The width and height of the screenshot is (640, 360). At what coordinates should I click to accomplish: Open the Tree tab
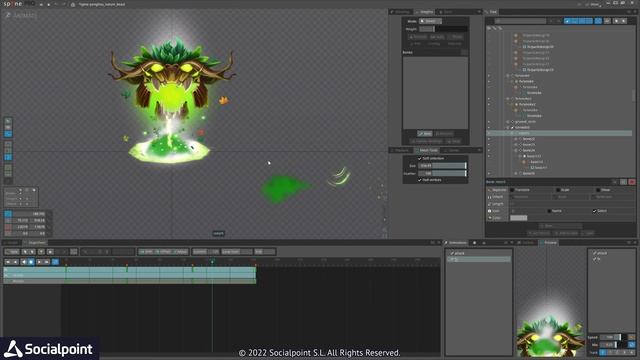tap(491, 12)
